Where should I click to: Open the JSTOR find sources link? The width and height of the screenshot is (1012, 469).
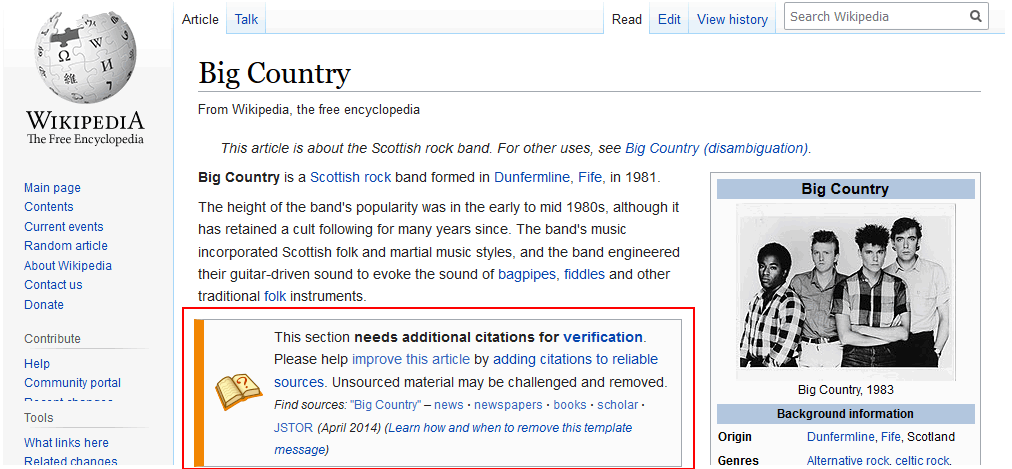click(x=293, y=428)
